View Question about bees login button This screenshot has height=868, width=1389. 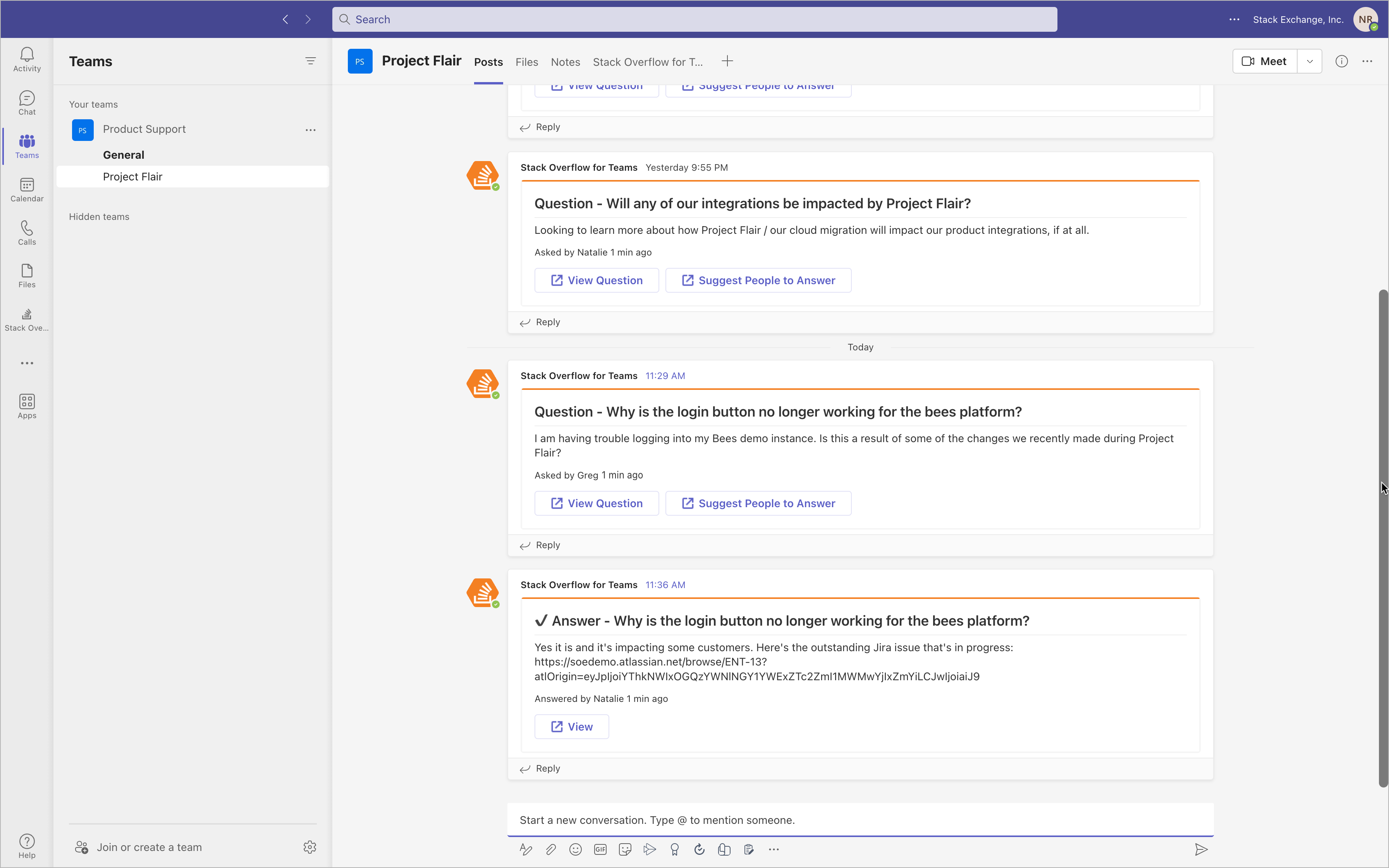[596, 503]
